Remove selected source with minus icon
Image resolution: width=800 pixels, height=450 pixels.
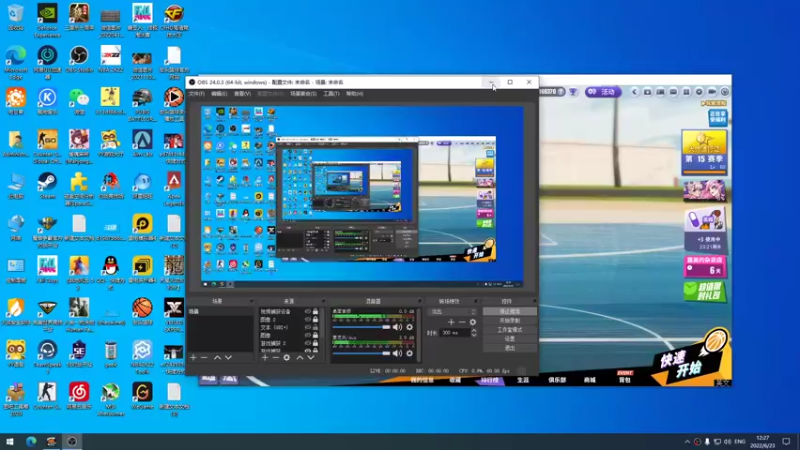pos(276,358)
